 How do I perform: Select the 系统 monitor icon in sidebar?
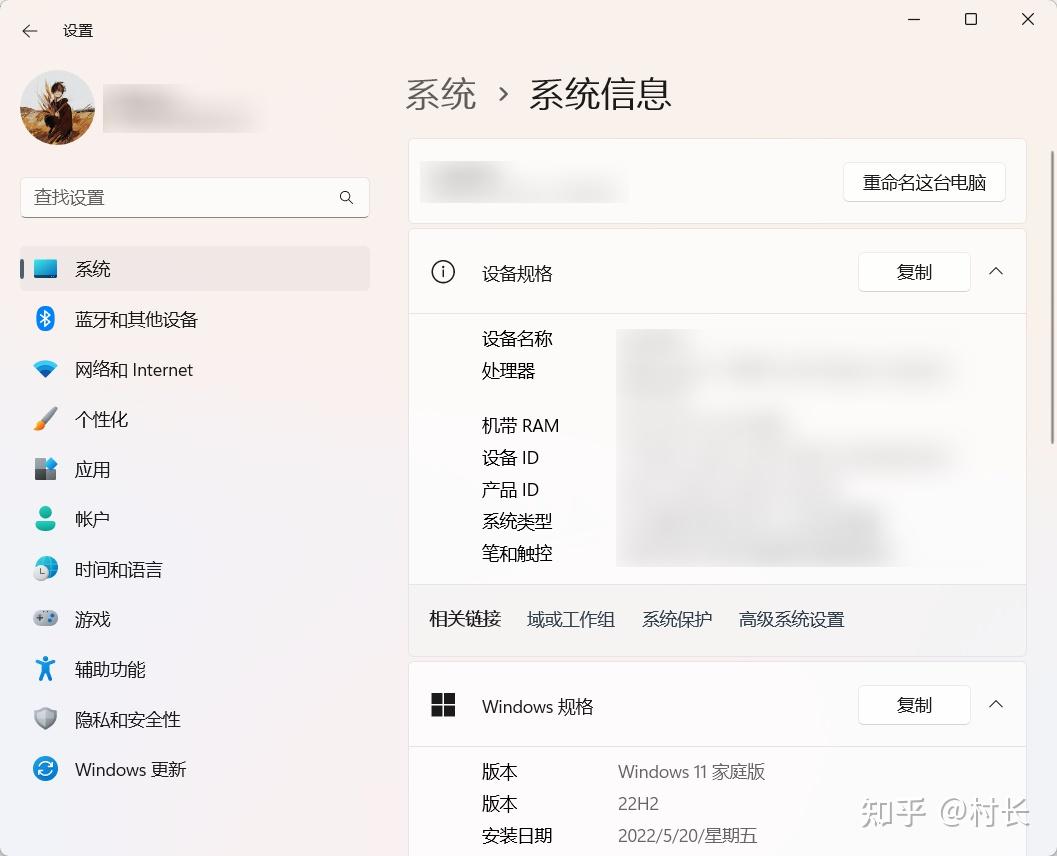(45, 269)
